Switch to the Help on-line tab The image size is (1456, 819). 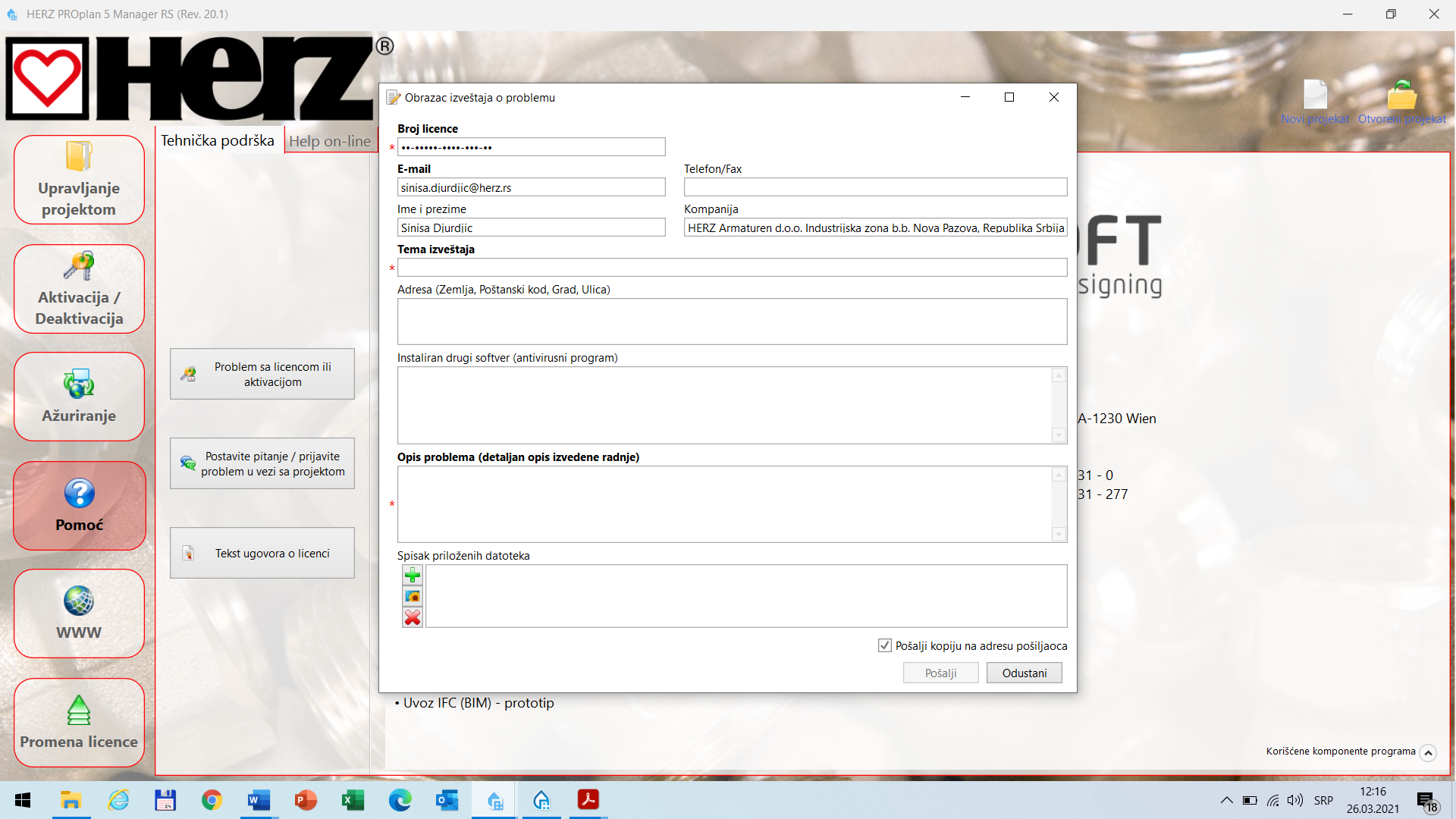click(330, 141)
